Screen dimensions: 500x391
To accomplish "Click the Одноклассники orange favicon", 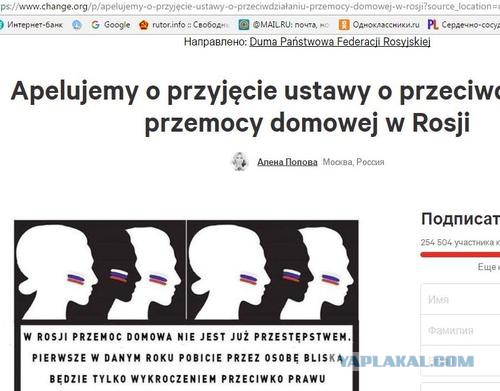I will click(344, 24).
